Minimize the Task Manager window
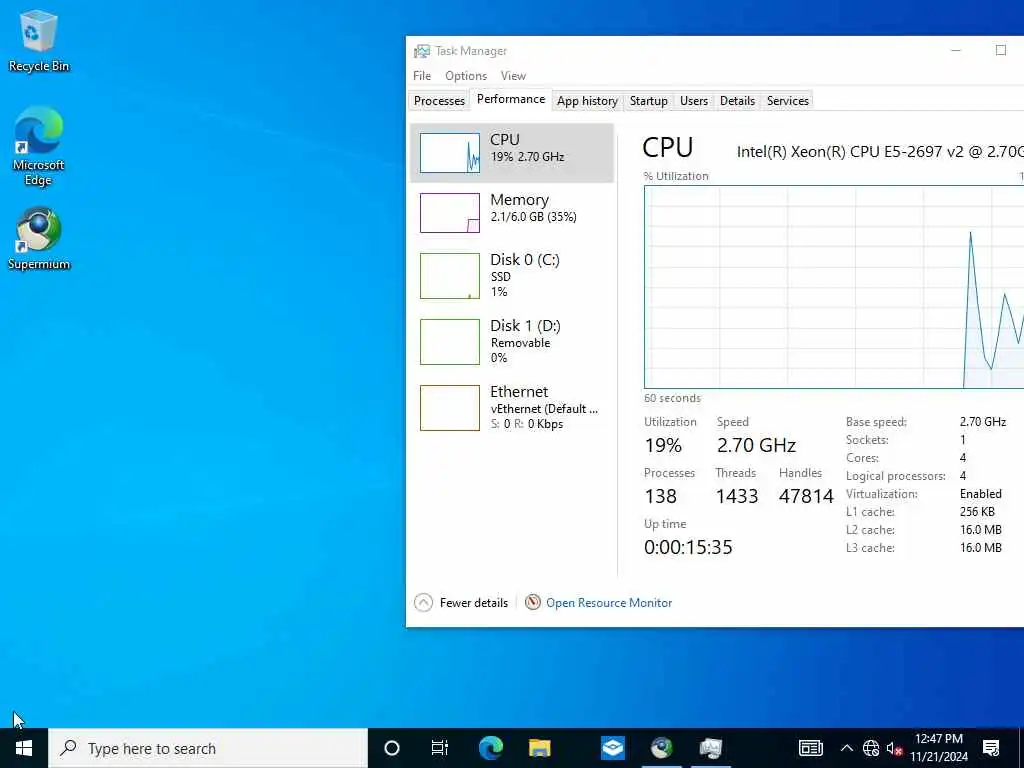Viewport: 1024px width, 768px height. pos(956,50)
